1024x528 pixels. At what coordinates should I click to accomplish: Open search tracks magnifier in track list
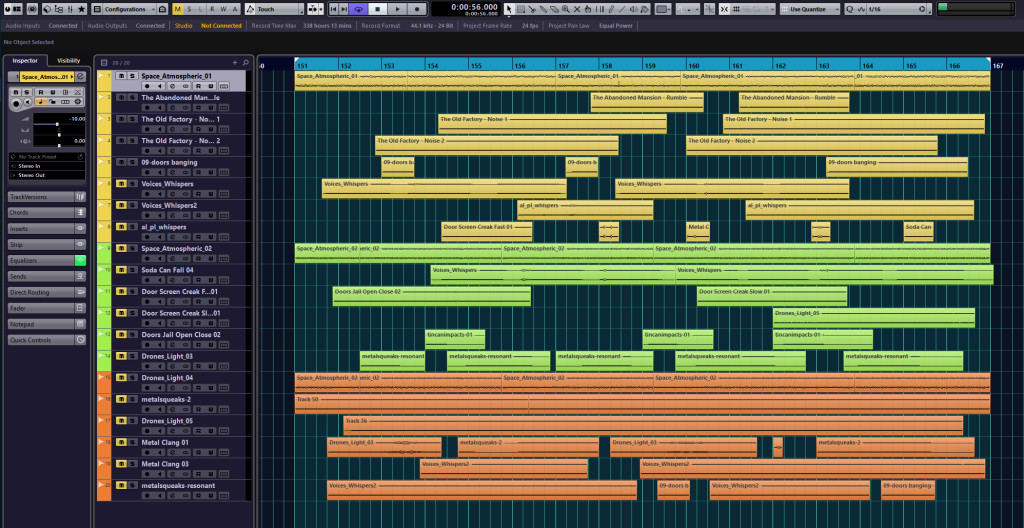coord(246,63)
